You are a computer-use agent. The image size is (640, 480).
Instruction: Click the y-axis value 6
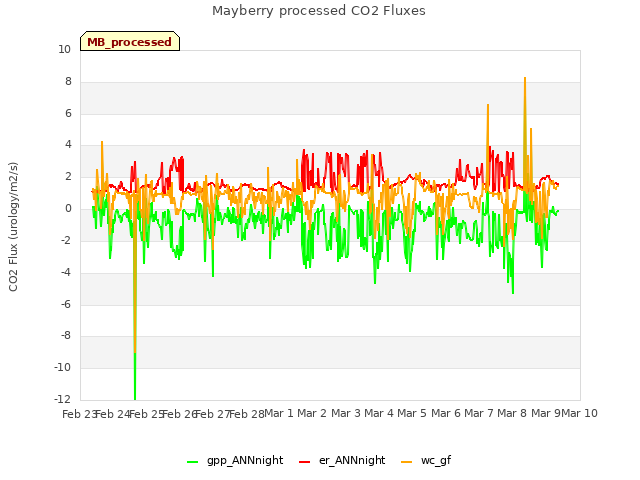pyautogui.click(x=68, y=113)
